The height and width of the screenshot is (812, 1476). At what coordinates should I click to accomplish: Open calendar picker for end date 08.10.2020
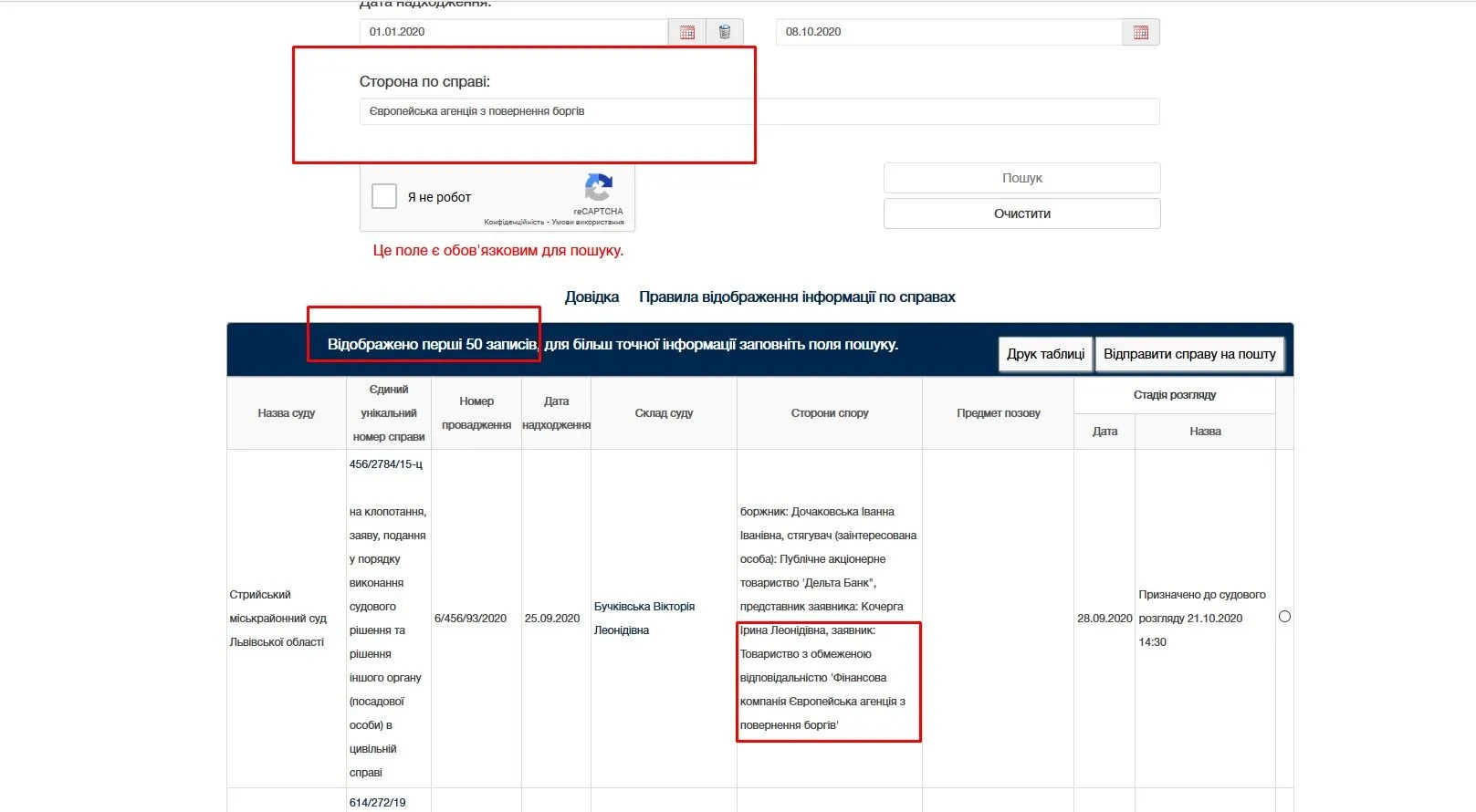1140,32
